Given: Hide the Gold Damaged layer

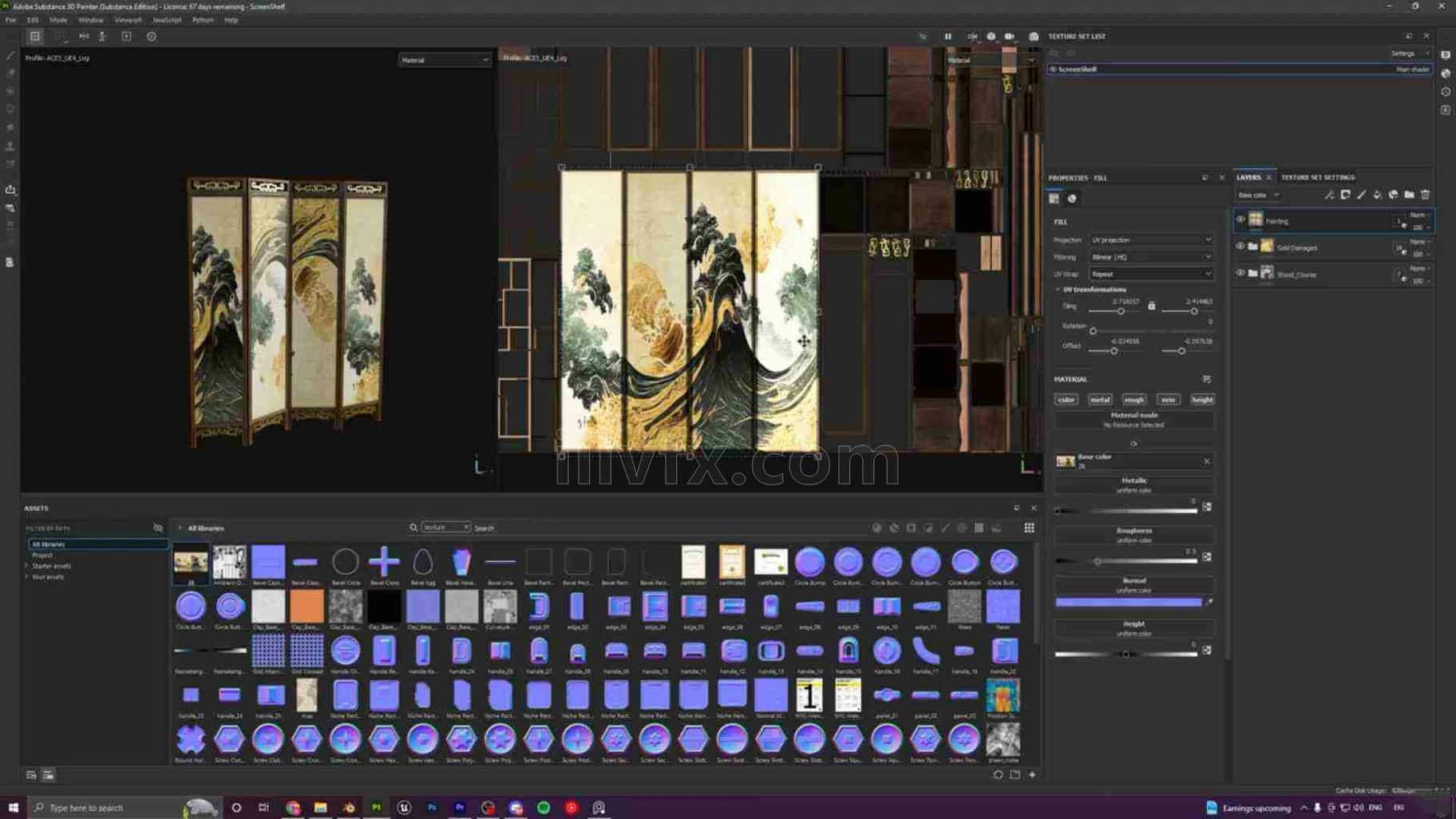Looking at the screenshot, I should pos(1240,247).
